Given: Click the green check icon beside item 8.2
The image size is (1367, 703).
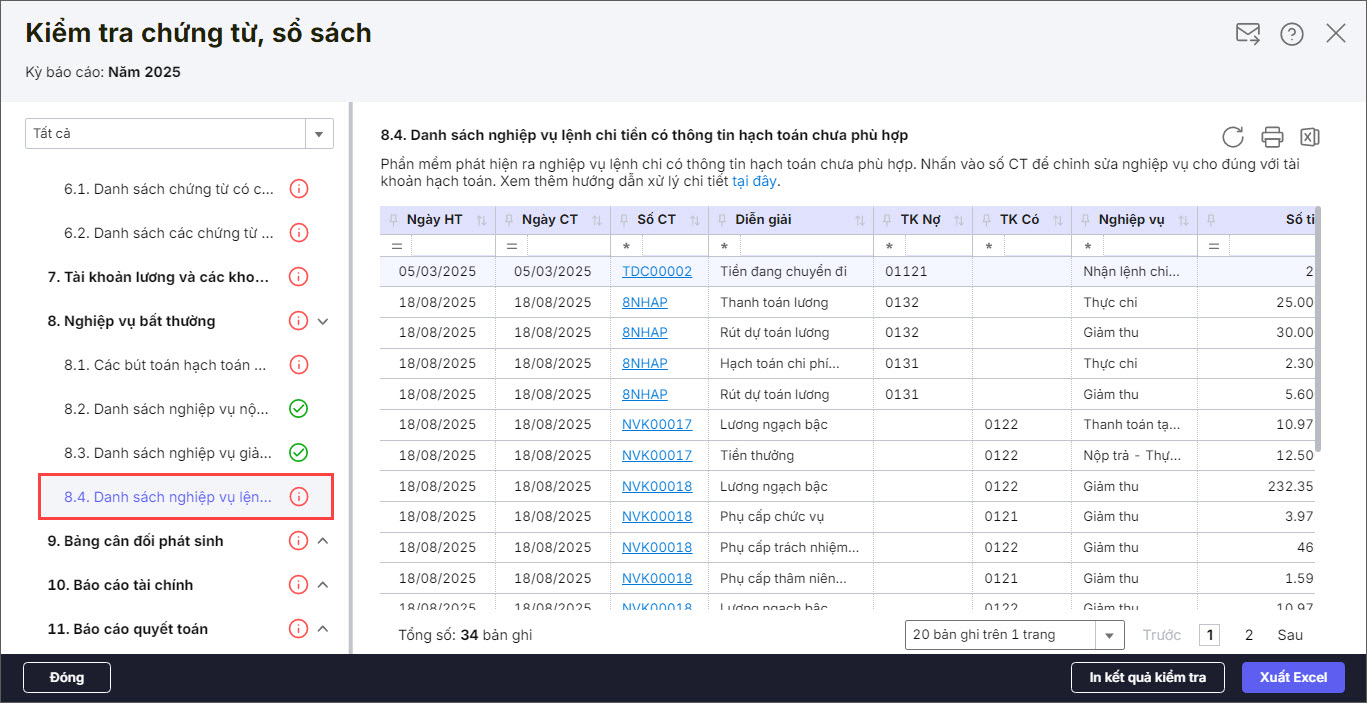Looking at the screenshot, I should [298, 409].
